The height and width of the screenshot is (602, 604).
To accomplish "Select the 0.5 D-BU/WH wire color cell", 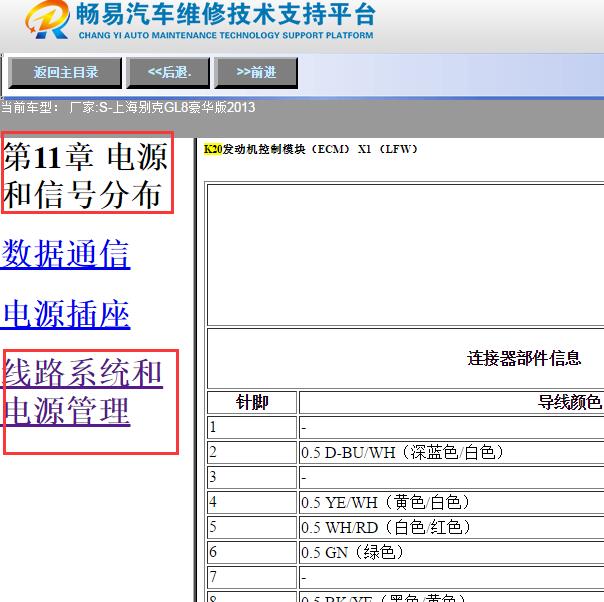I will click(451, 452).
